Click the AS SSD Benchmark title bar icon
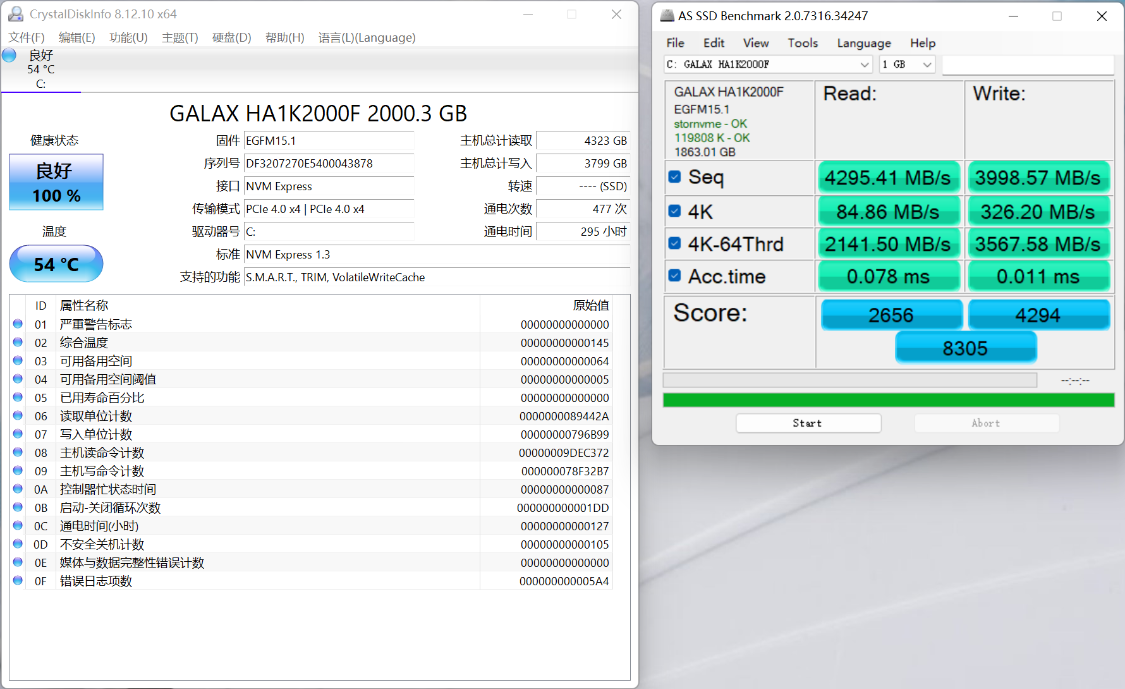 667,15
